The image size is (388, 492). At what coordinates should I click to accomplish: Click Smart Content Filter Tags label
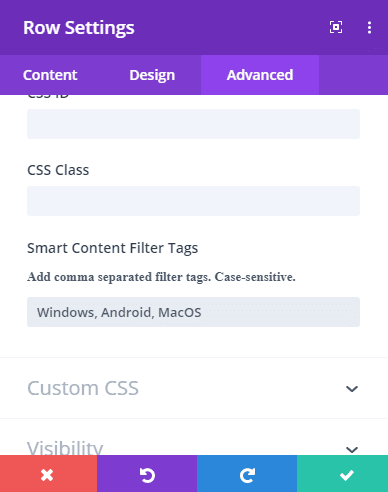coord(112,248)
